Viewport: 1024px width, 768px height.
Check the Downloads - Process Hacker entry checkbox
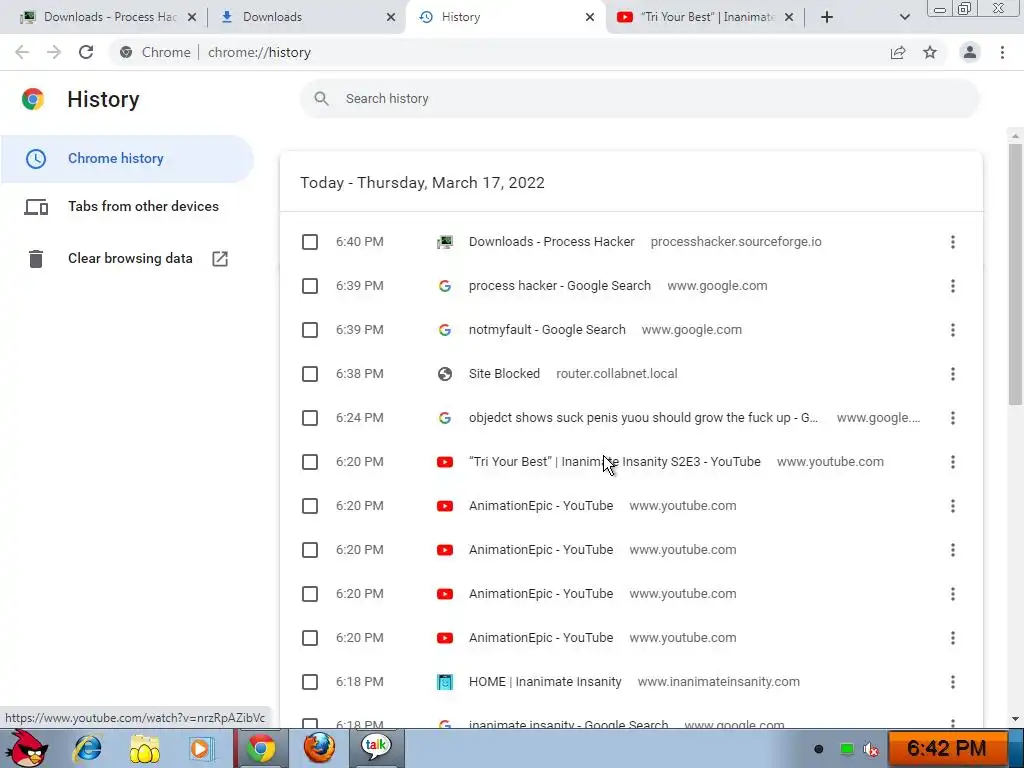310,242
